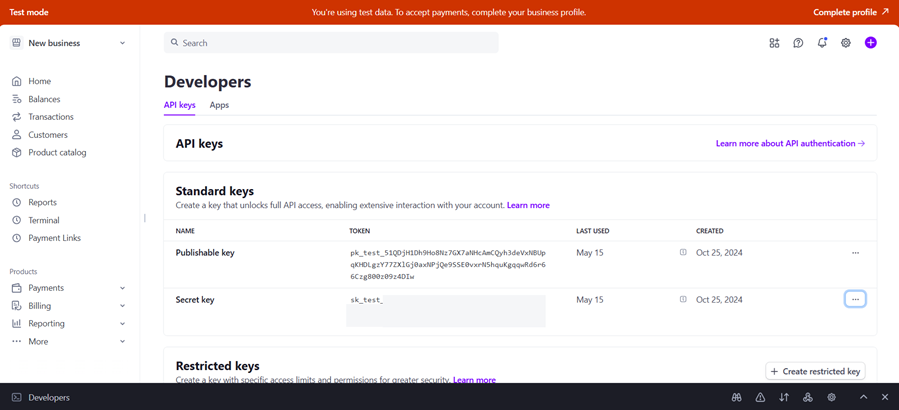Expand the Developers panel with up chevron
Viewport: 899px width, 410px height.
pyautogui.click(x=864, y=397)
